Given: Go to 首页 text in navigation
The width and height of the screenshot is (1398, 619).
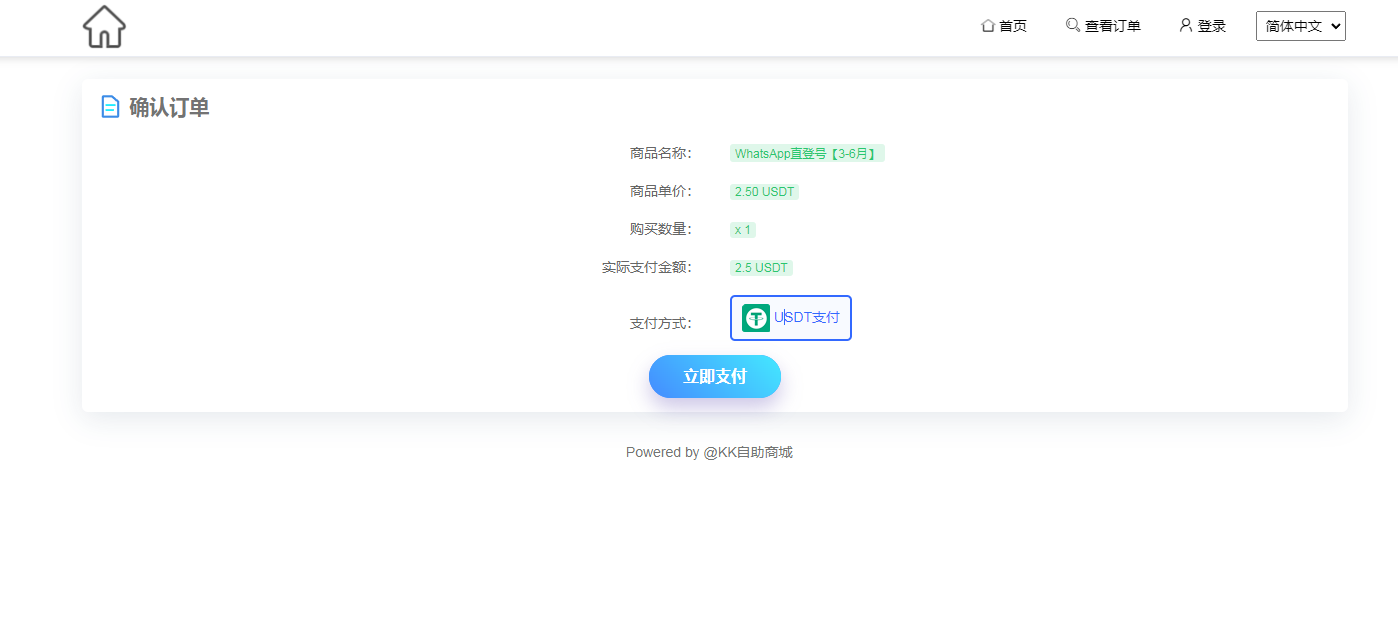Looking at the screenshot, I should [x=1013, y=26].
